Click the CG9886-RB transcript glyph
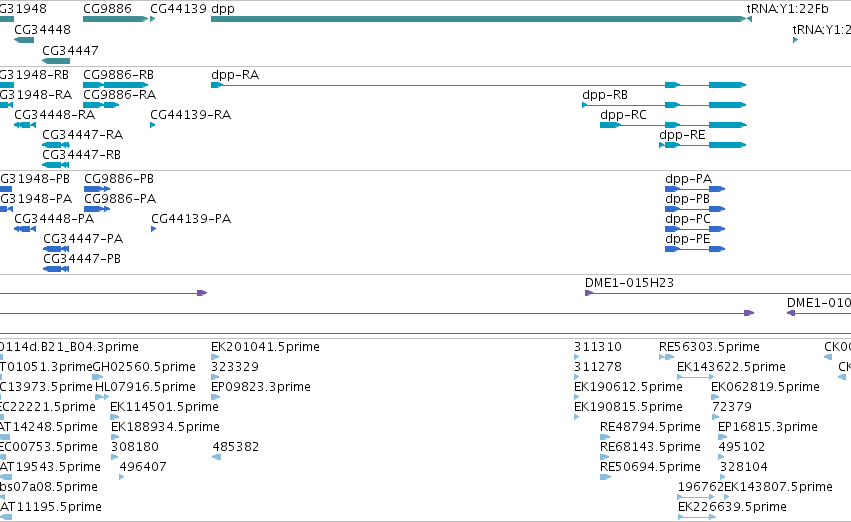Image resolution: width=851 pixels, height=522 pixels. [116, 85]
